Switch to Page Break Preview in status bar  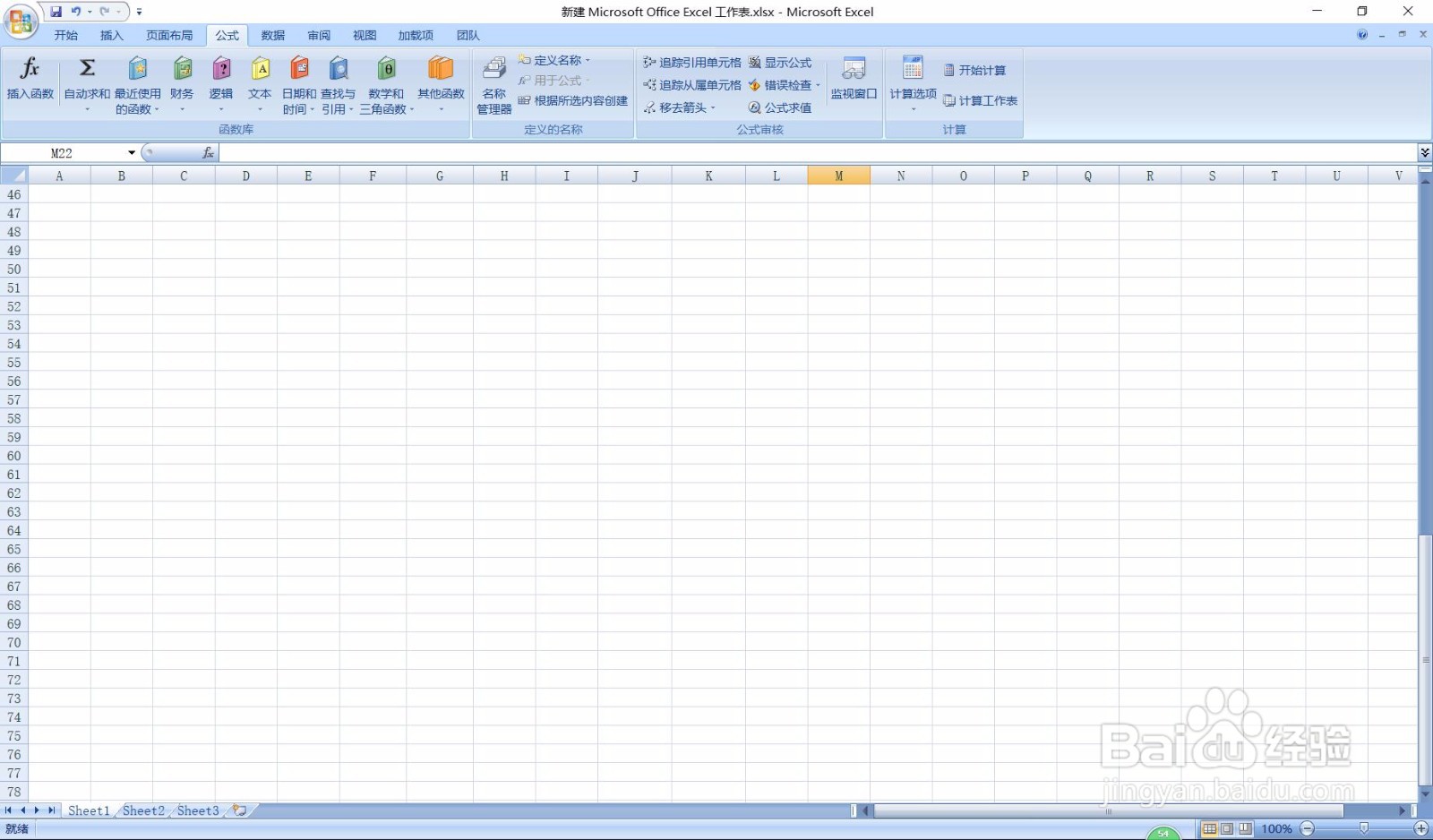pos(1245,829)
